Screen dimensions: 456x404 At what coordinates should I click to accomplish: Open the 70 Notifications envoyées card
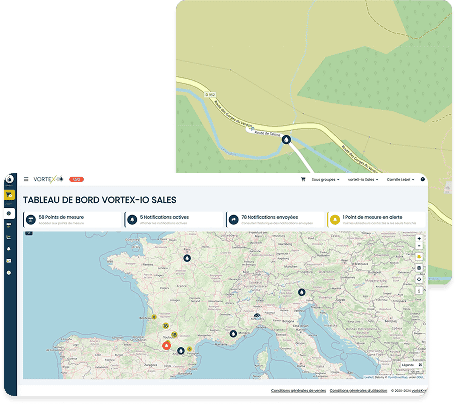click(x=275, y=220)
